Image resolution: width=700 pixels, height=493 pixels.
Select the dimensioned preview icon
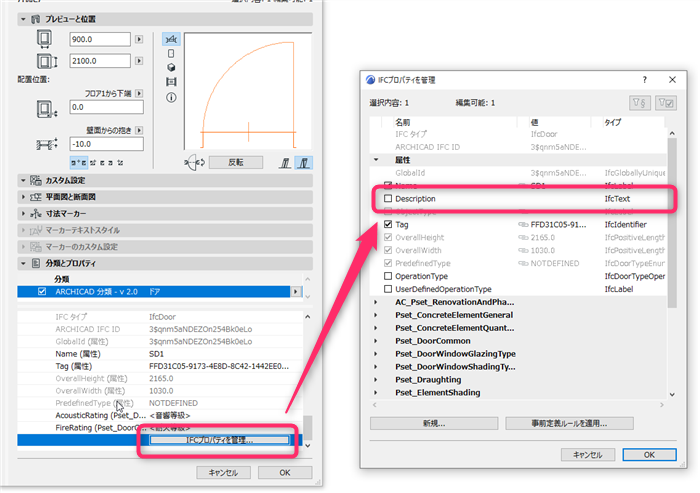click(x=171, y=82)
